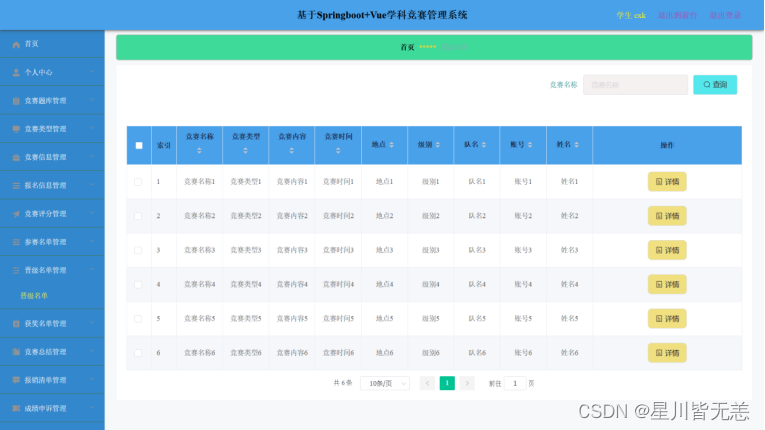Open 首页 in the sidebar menu
765x430 pixels.
[x=52, y=44]
